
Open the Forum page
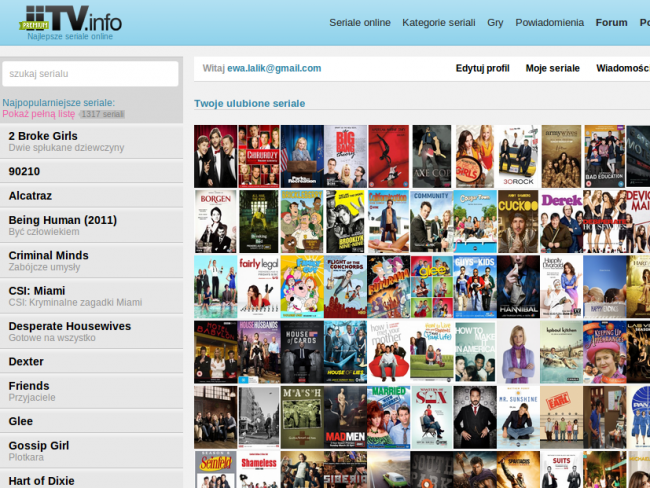pos(611,23)
